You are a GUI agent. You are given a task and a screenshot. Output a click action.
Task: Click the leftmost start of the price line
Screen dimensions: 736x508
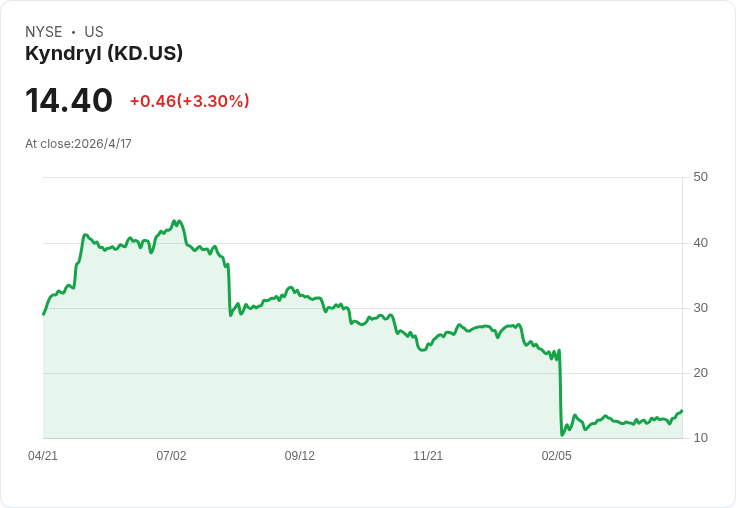pyautogui.click(x=43, y=315)
